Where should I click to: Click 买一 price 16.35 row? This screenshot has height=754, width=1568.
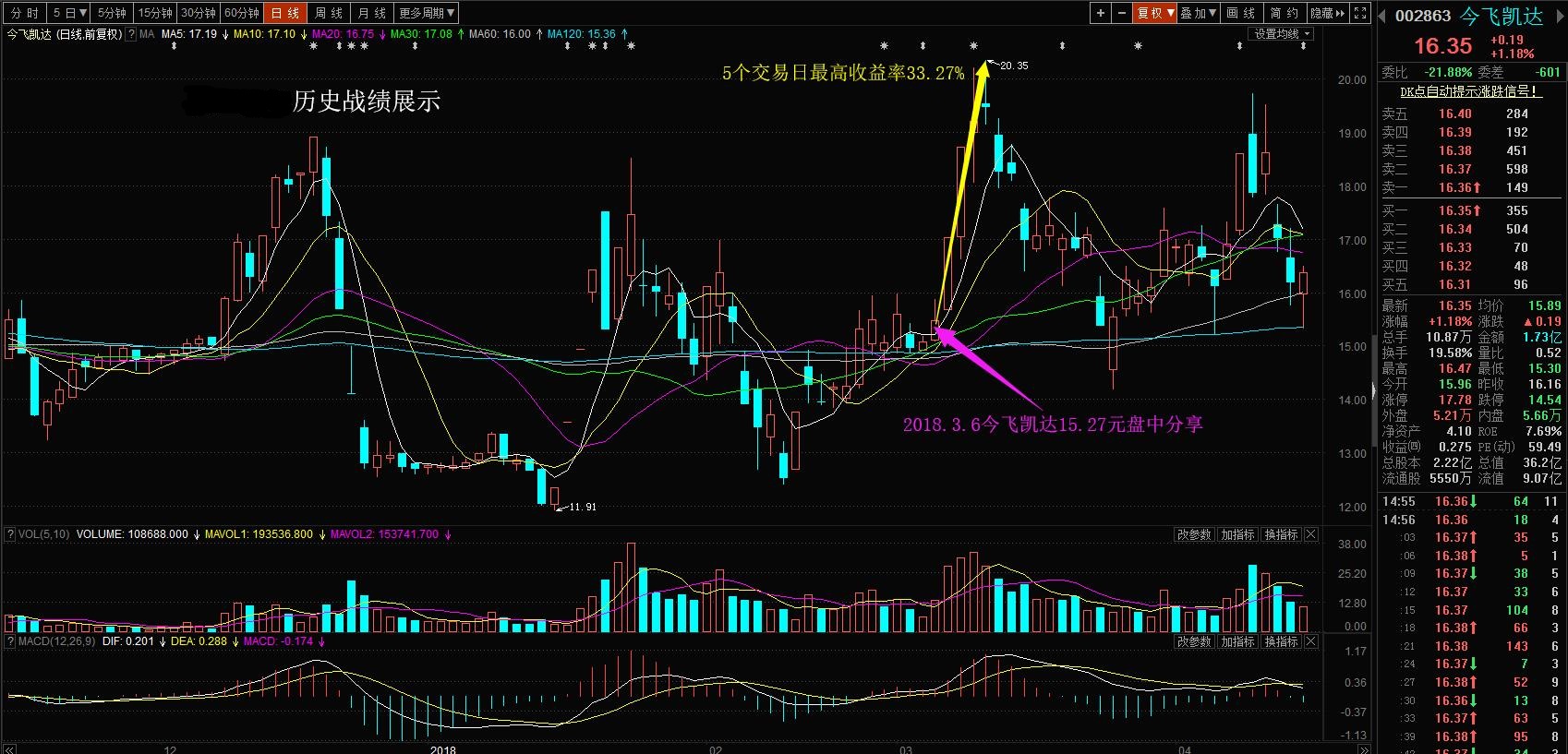pyautogui.click(x=1471, y=210)
